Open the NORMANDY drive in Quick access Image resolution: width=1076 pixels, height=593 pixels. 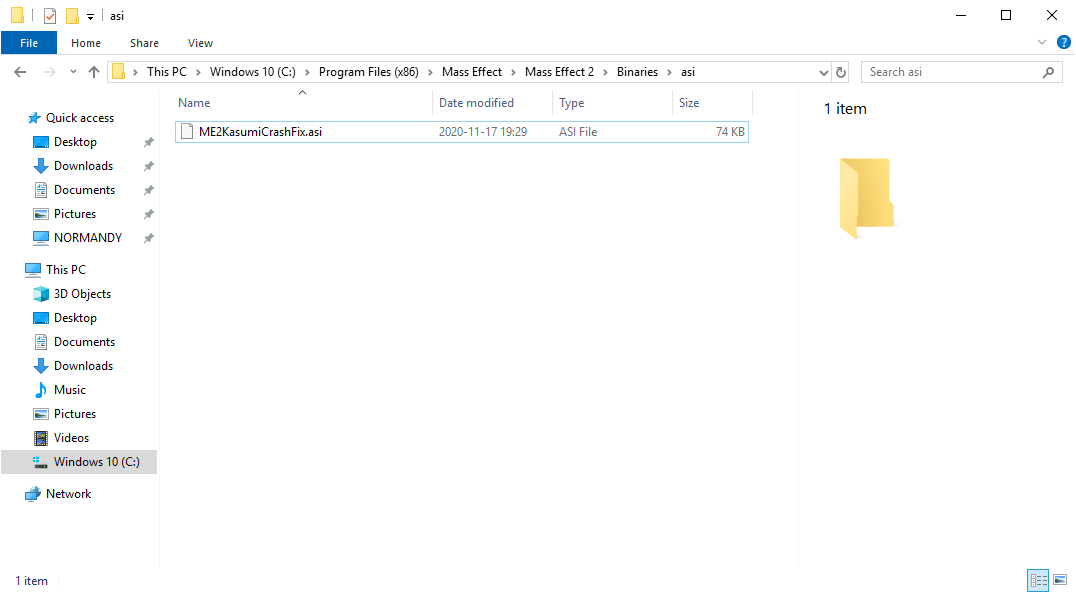point(88,237)
